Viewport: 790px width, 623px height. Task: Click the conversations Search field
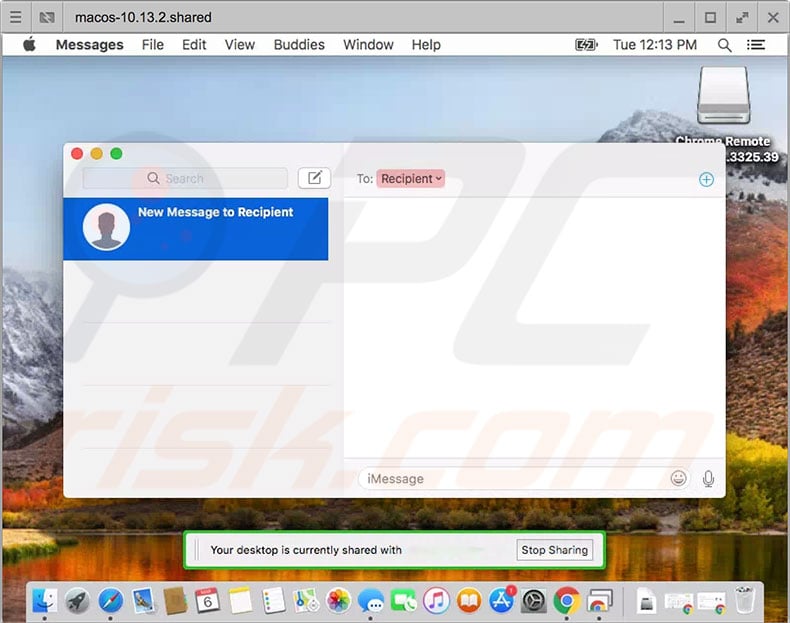click(x=185, y=178)
